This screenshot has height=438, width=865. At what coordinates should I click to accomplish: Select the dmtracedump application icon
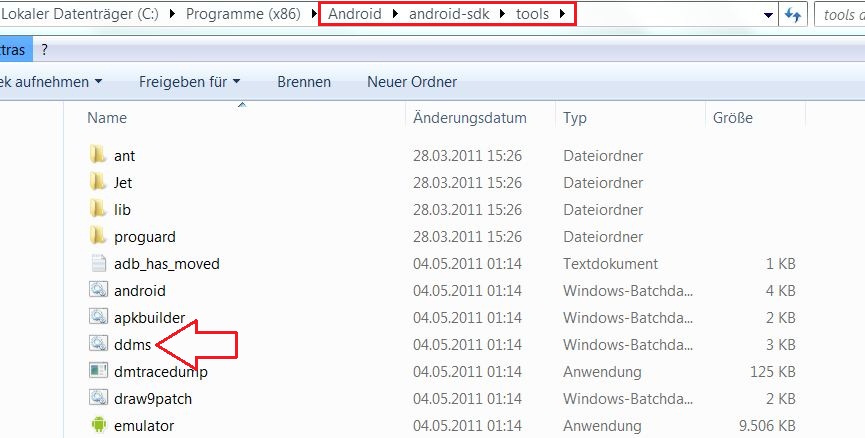98,371
